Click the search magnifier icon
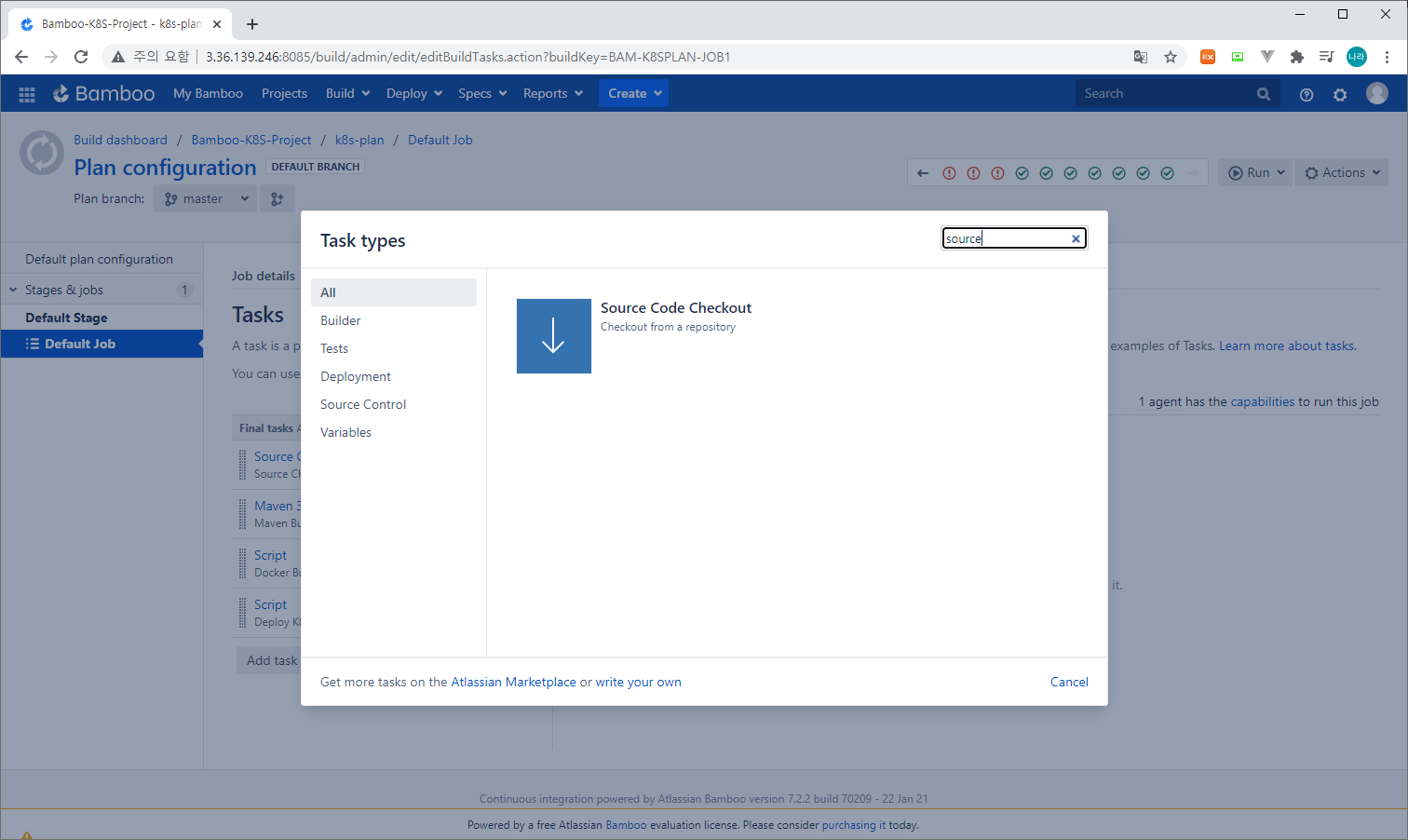 click(1264, 93)
